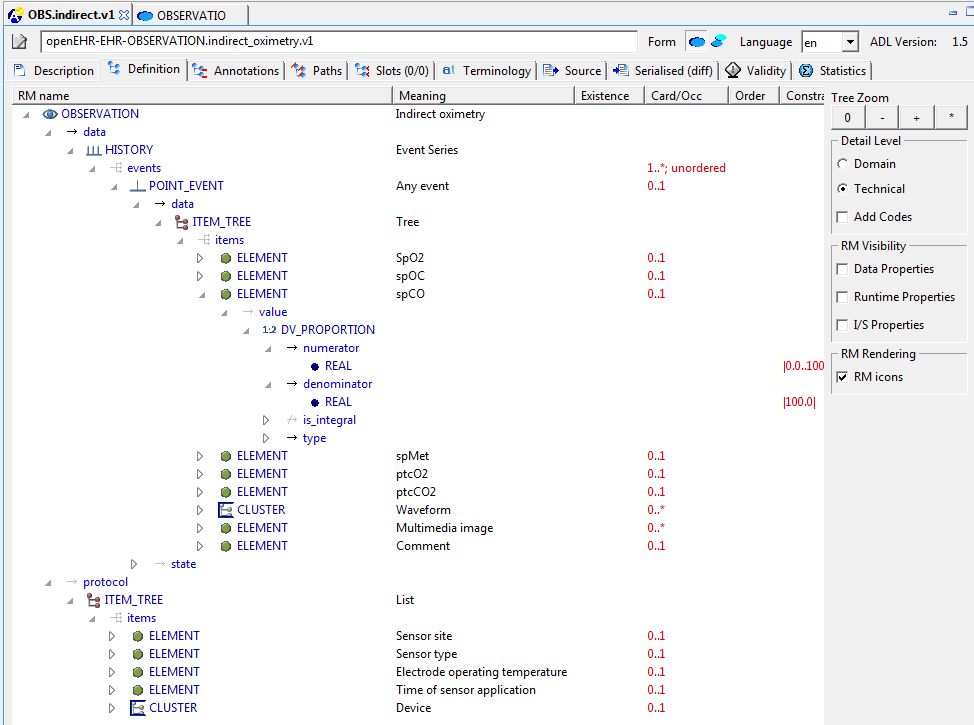
Task: Click the ELEMENT icon in the spOC row
Action: (226, 276)
